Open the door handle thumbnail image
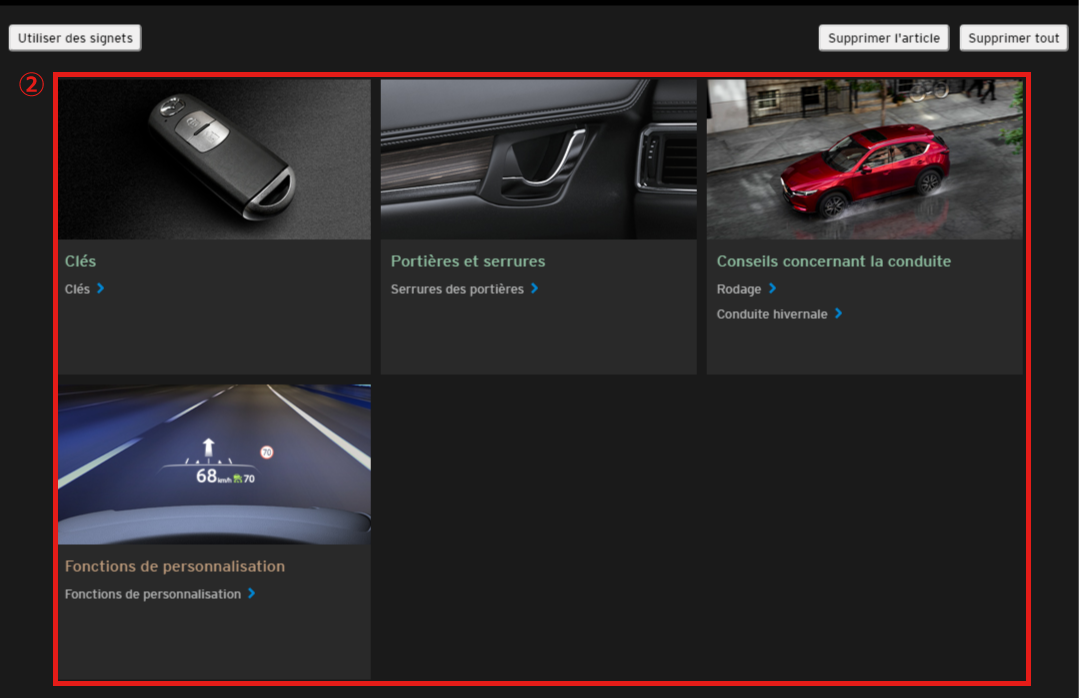 click(x=538, y=159)
